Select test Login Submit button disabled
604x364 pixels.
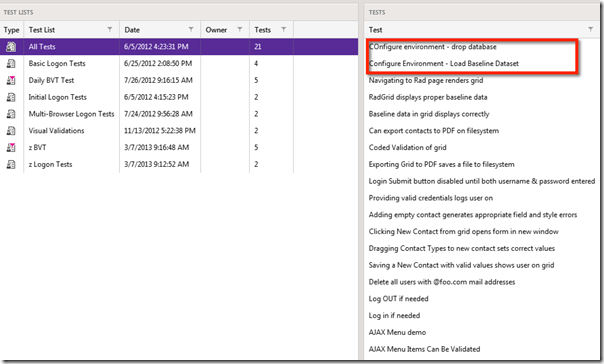click(482, 181)
